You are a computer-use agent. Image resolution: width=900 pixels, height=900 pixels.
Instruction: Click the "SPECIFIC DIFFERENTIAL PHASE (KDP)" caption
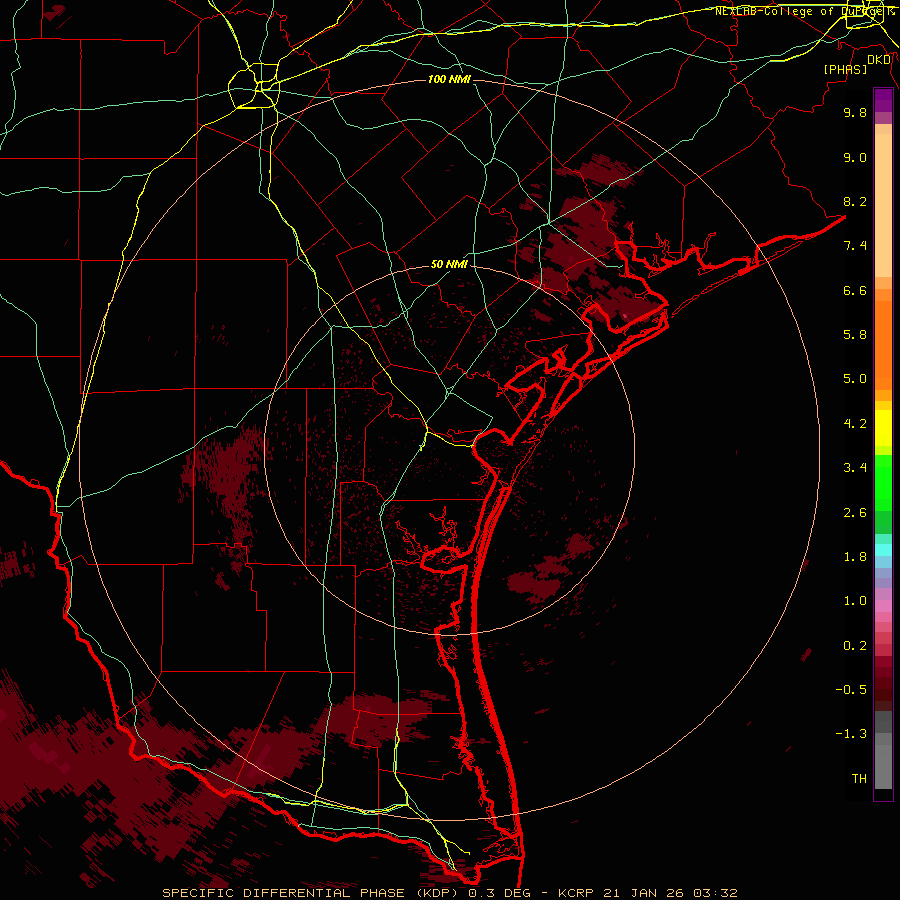[312, 893]
